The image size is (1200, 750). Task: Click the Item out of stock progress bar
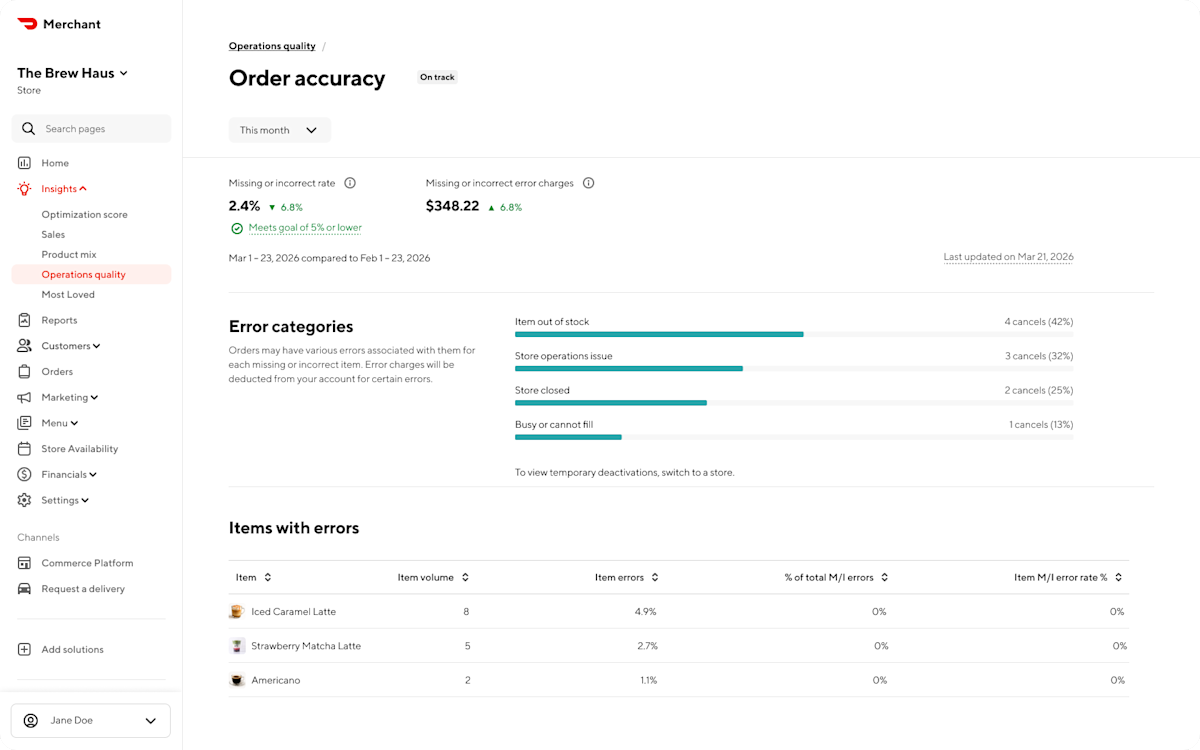point(658,334)
